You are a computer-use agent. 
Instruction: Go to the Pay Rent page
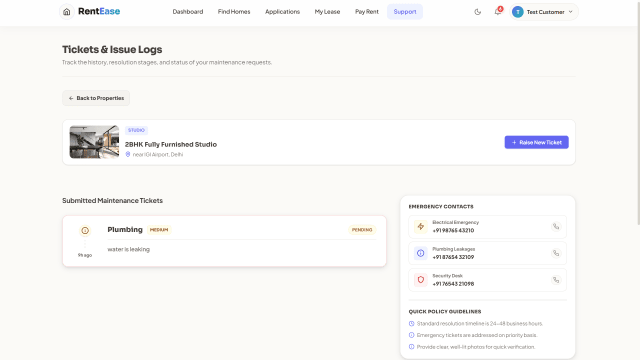click(367, 12)
